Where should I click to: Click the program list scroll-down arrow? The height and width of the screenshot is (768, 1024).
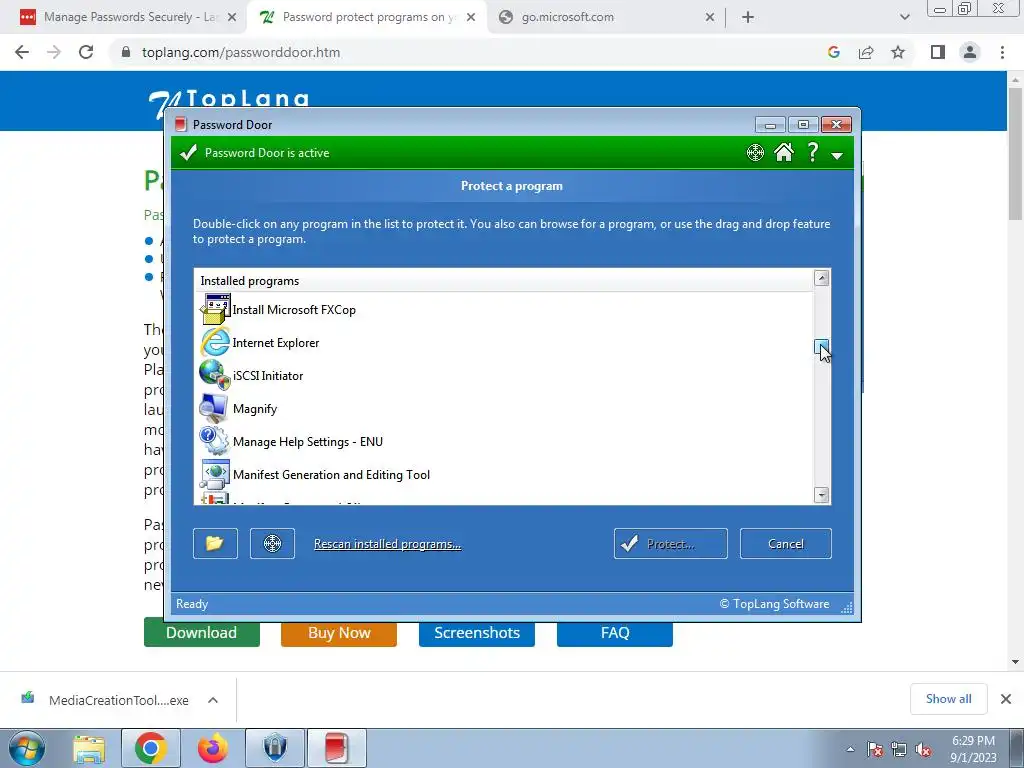(x=822, y=494)
